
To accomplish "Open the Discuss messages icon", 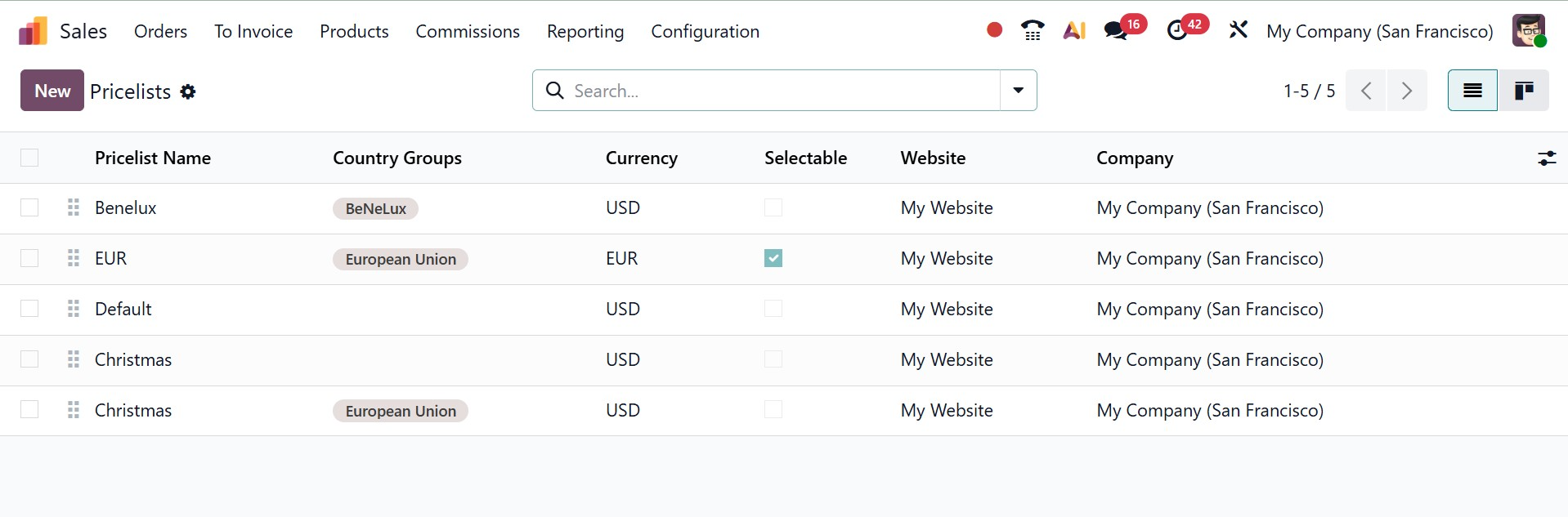I will (x=1115, y=30).
